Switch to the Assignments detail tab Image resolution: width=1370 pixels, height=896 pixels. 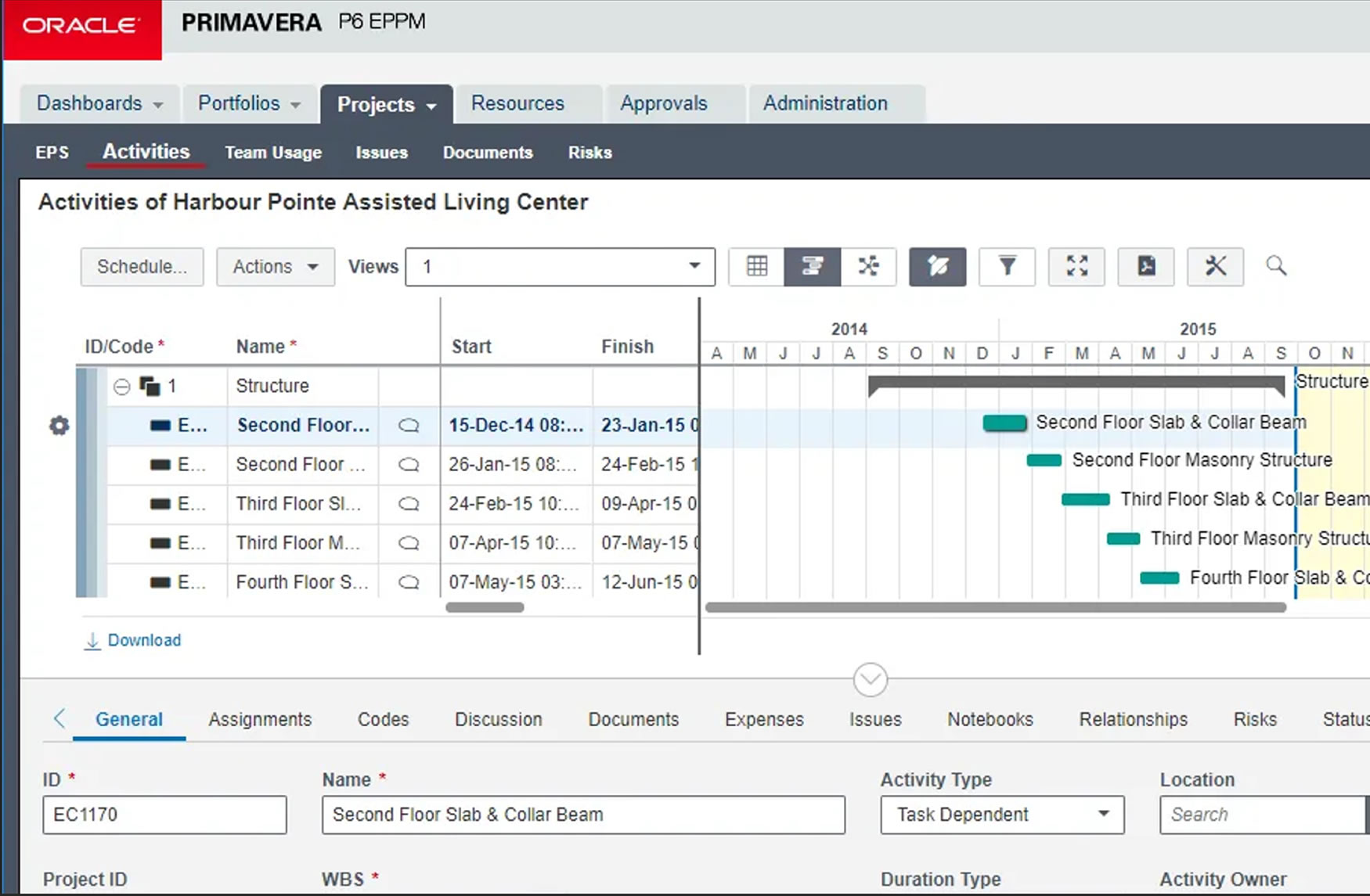260,719
